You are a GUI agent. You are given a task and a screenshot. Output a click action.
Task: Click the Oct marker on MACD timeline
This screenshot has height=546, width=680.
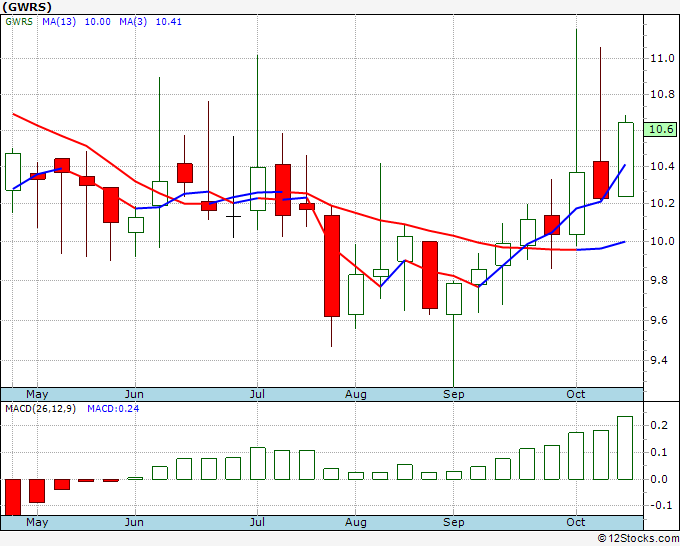575,522
